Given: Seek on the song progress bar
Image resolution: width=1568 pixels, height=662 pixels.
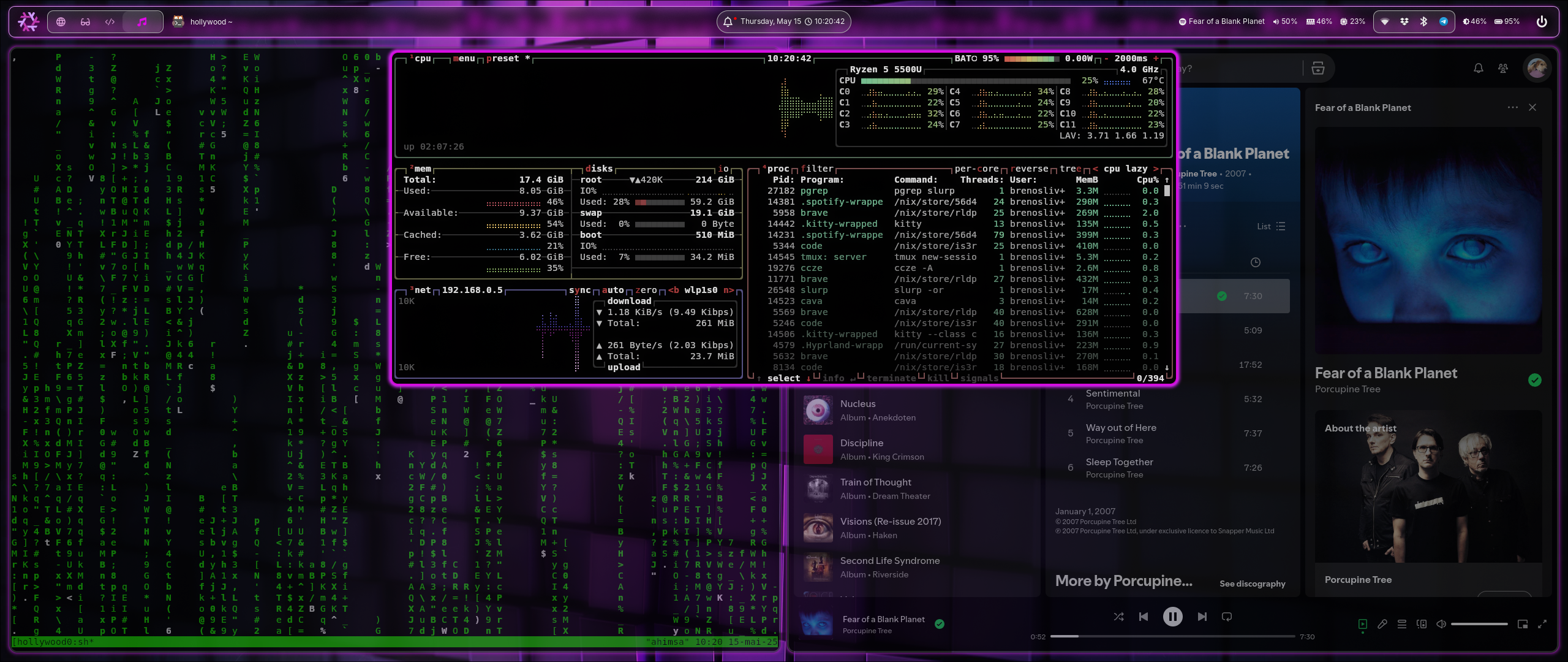Looking at the screenshot, I should point(1173,636).
